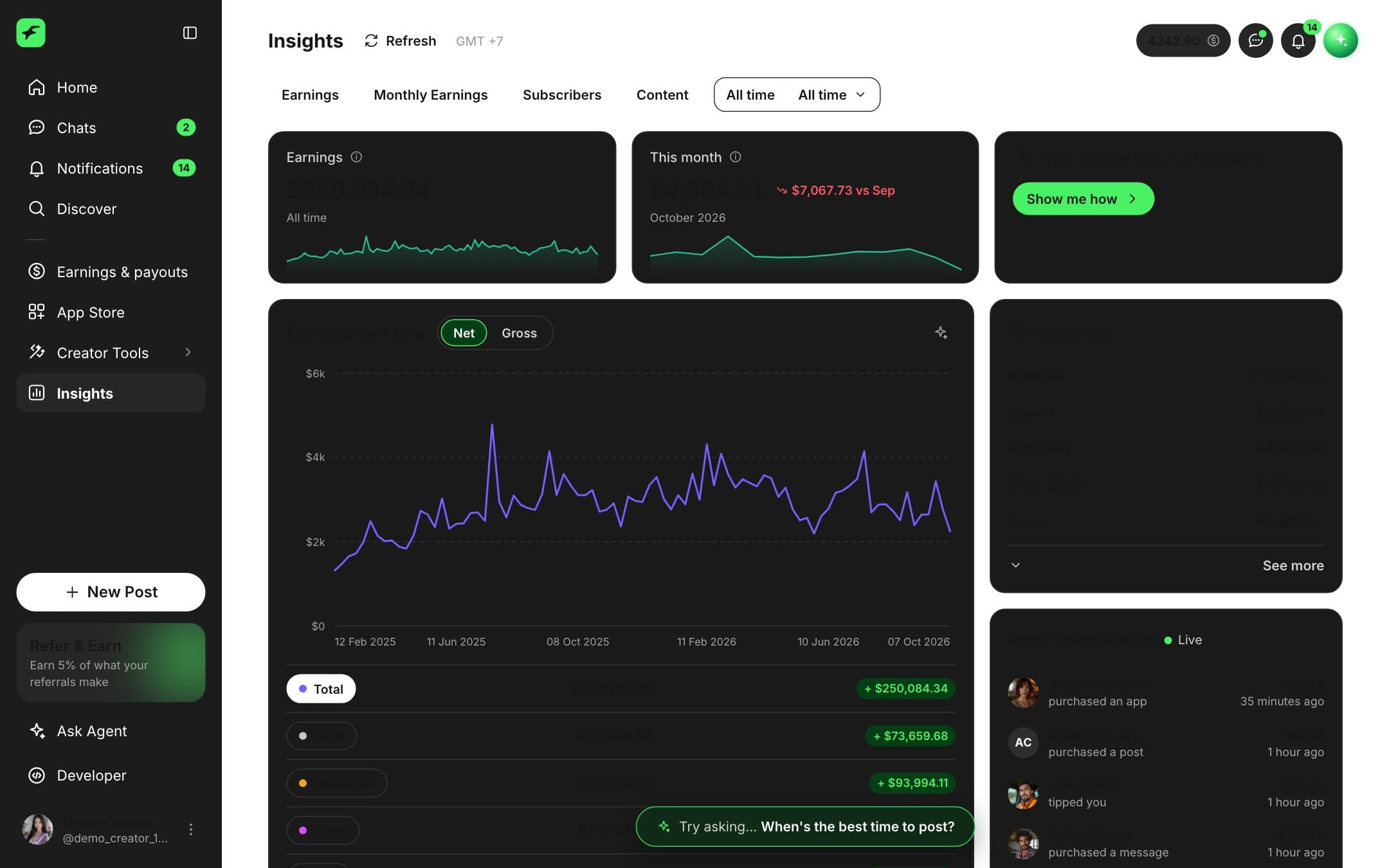Open the demo_creator profile avatar

[37, 829]
